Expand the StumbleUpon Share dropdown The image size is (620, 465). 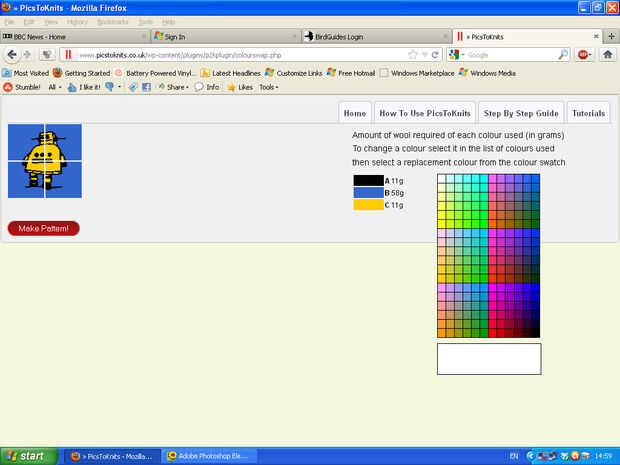[x=174, y=87]
